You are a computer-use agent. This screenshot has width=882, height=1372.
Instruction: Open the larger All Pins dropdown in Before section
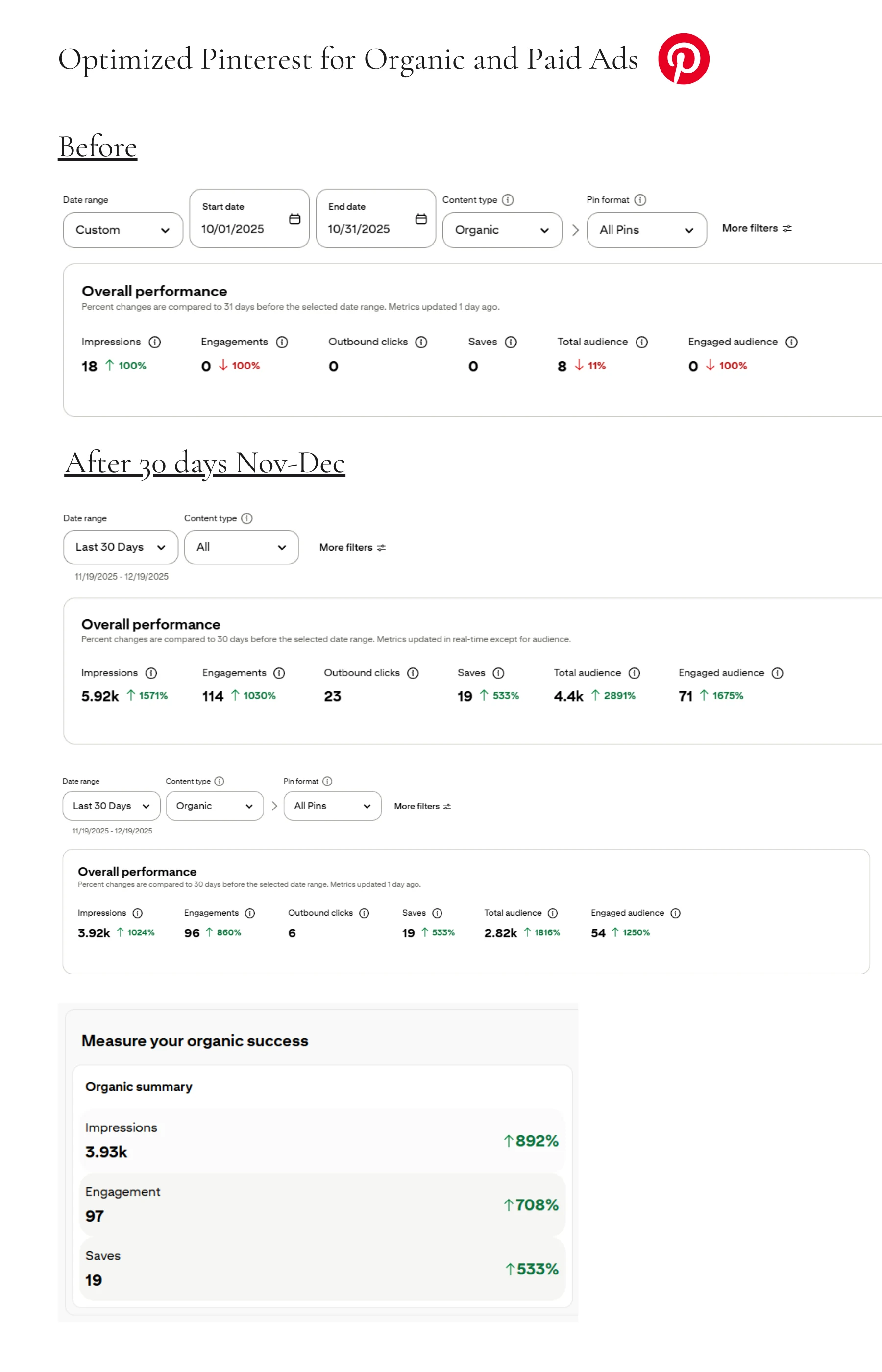point(646,230)
